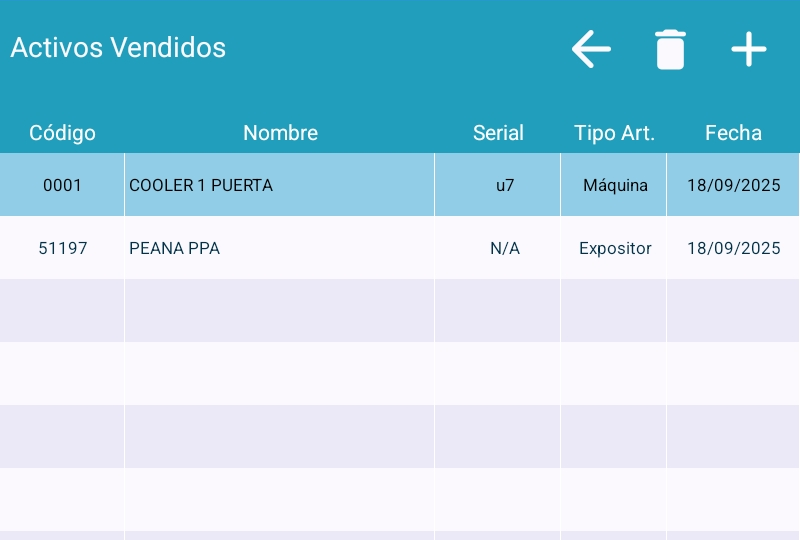800x540 pixels.
Task: Click the date in the COOLER row
Action: [x=733, y=185]
